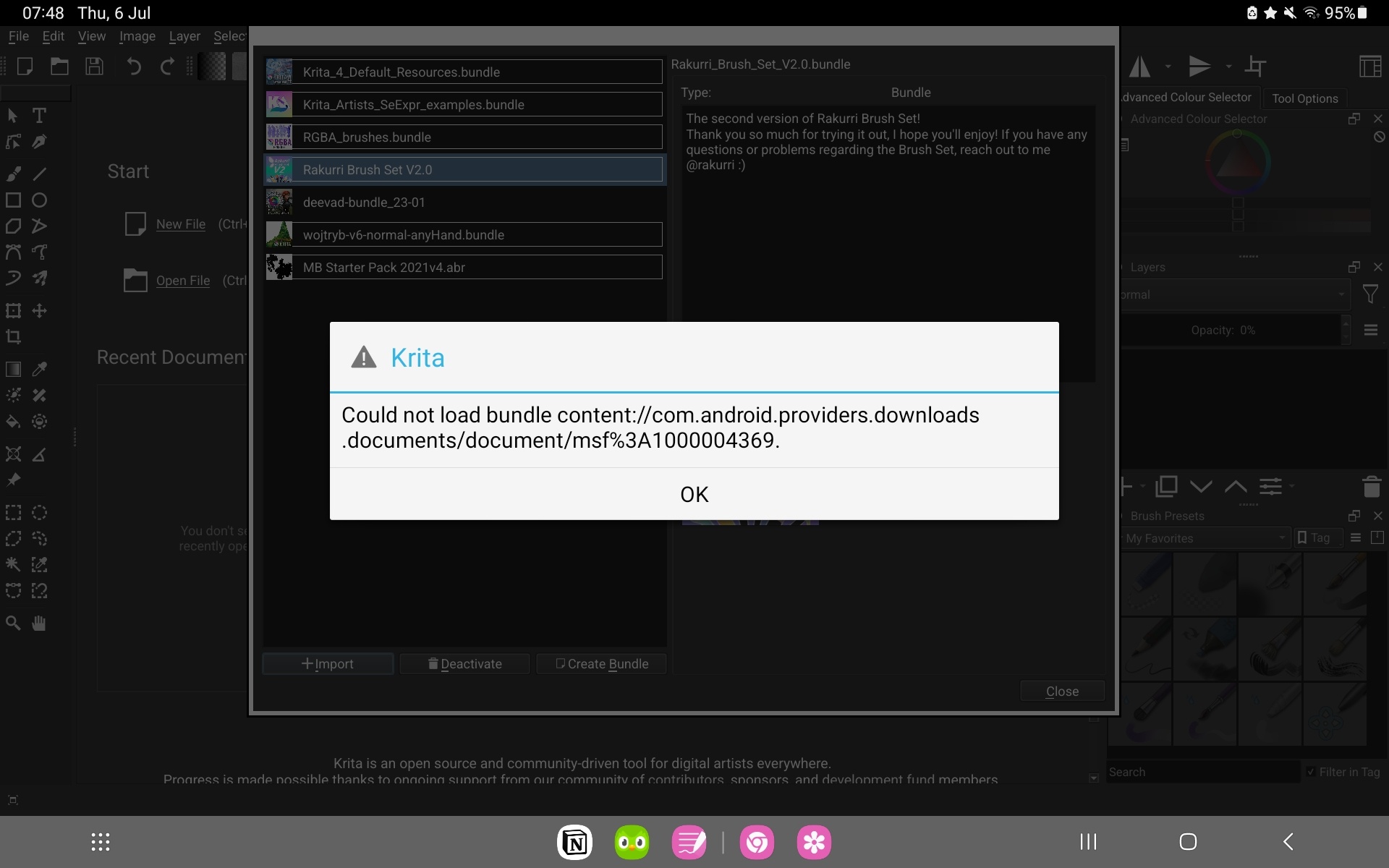Viewport: 1389px width, 868px height.
Task: Select the Pan hand tool
Action: pos(40,623)
